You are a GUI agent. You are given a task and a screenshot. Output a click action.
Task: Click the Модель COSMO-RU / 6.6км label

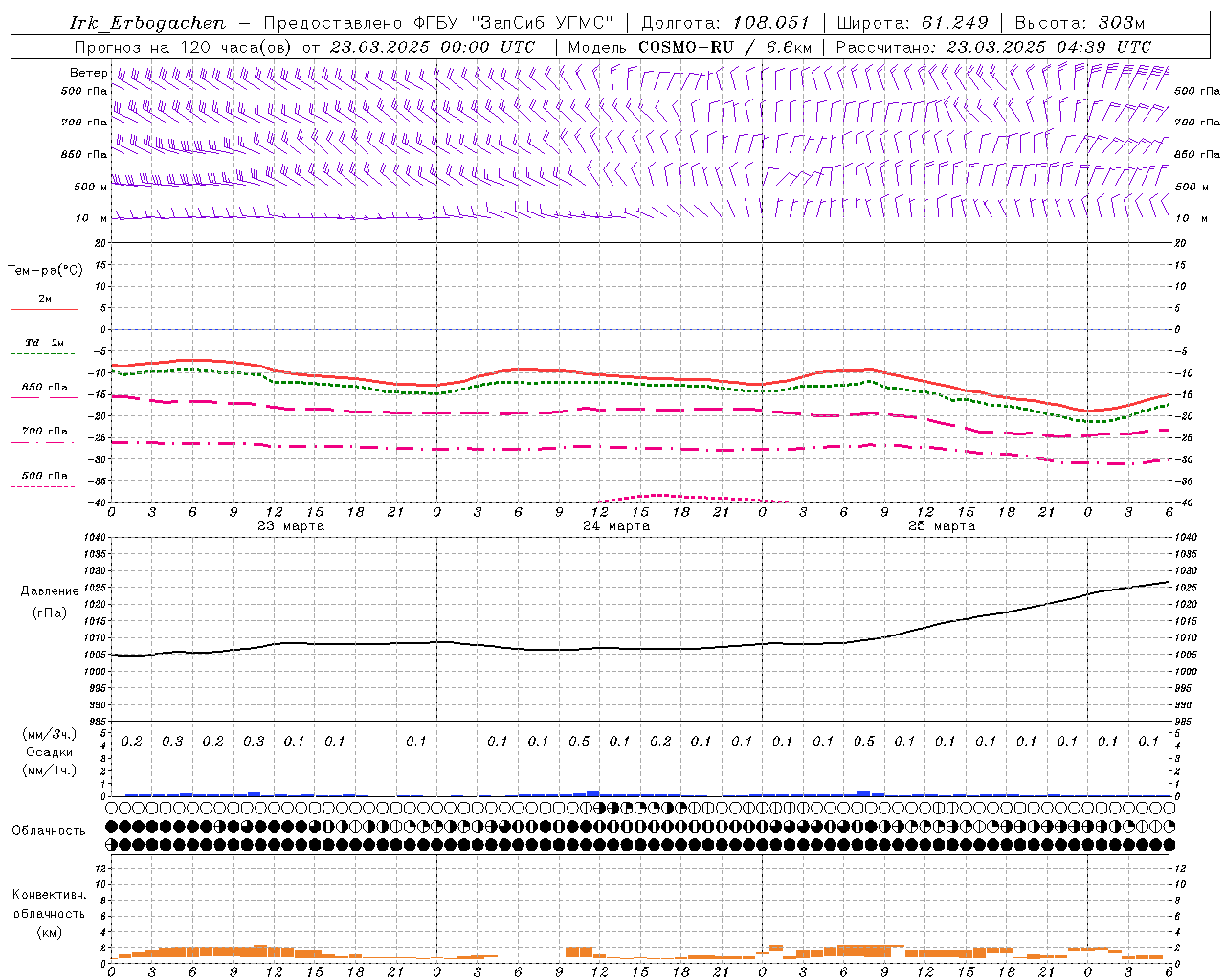coord(689,47)
